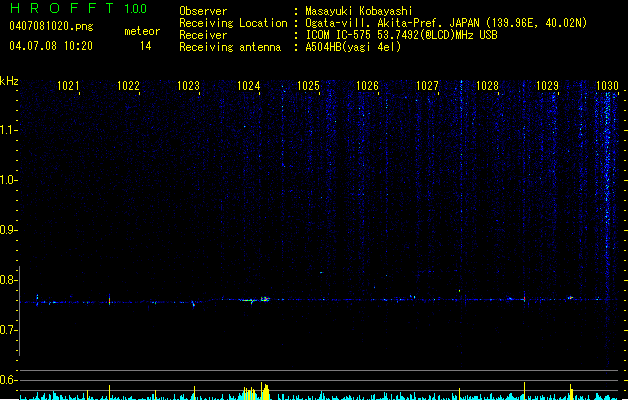Click the 0.8 kHz frequency label
Viewport: 629px width, 400px height.
tap(8, 280)
